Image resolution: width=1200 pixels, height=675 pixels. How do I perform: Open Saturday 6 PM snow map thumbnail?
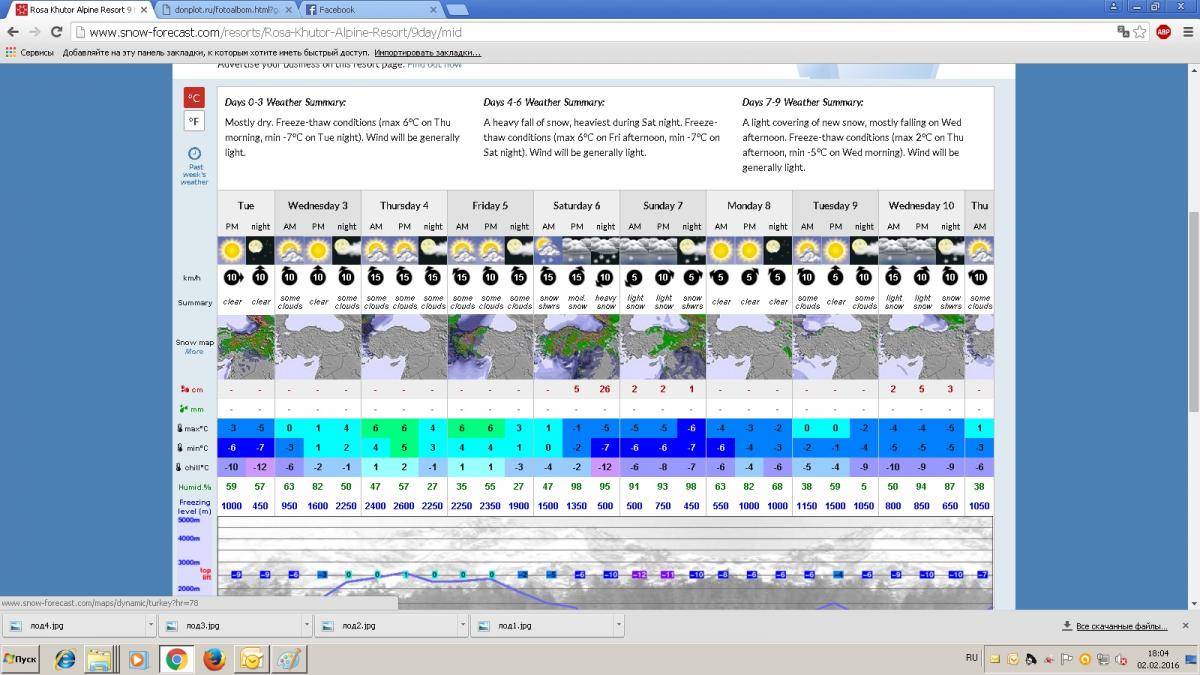(x=577, y=347)
